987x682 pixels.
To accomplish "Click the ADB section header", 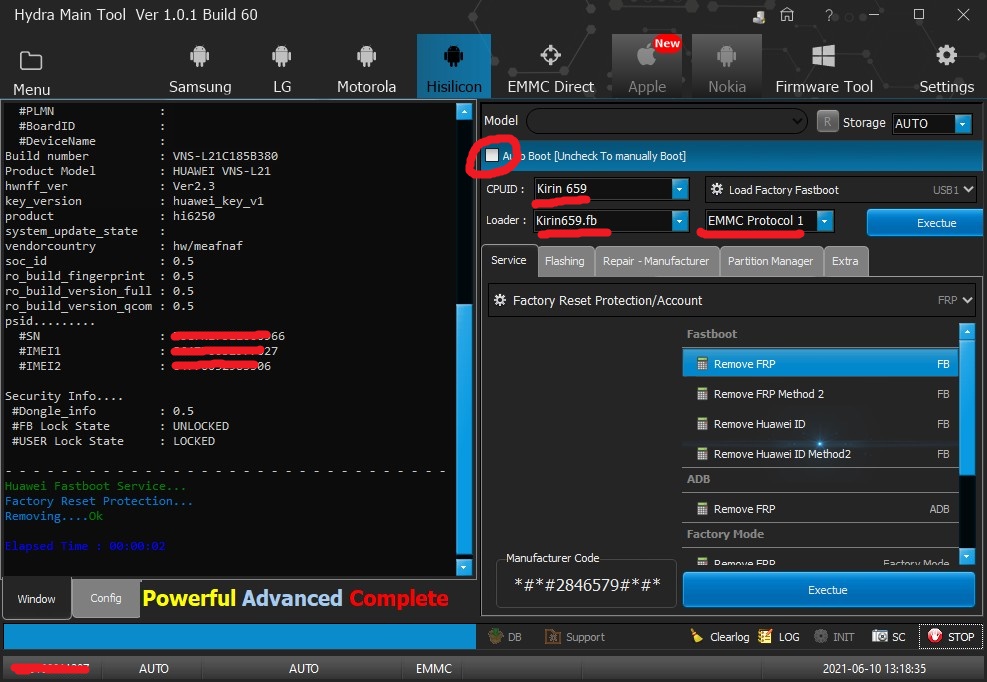I will [699, 479].
